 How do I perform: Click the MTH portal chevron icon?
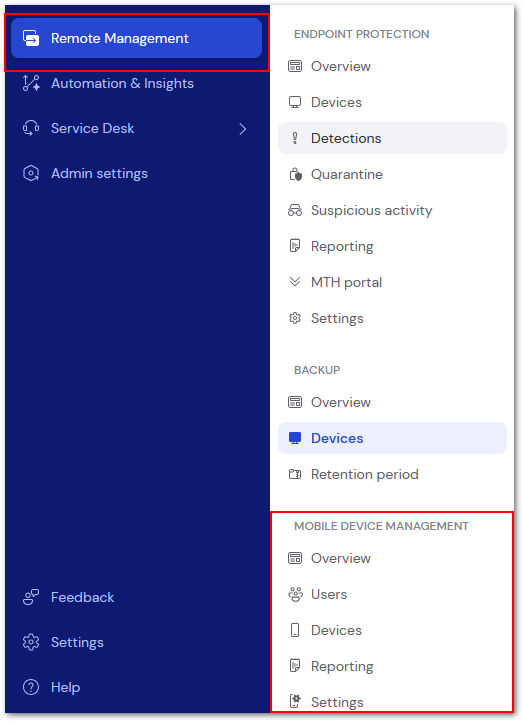click(295, 282)
